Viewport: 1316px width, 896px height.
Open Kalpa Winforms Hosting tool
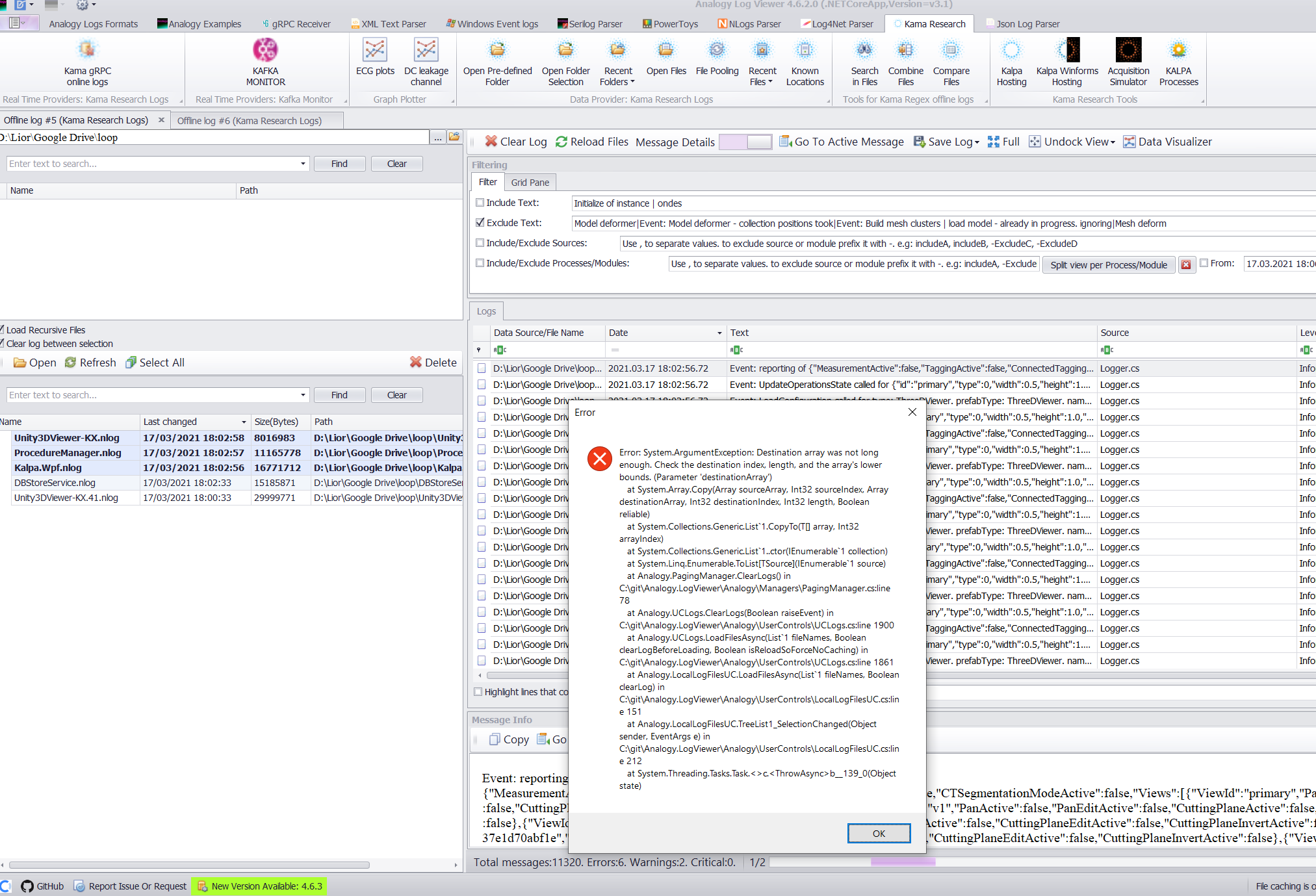click(x=1067, y=63)
